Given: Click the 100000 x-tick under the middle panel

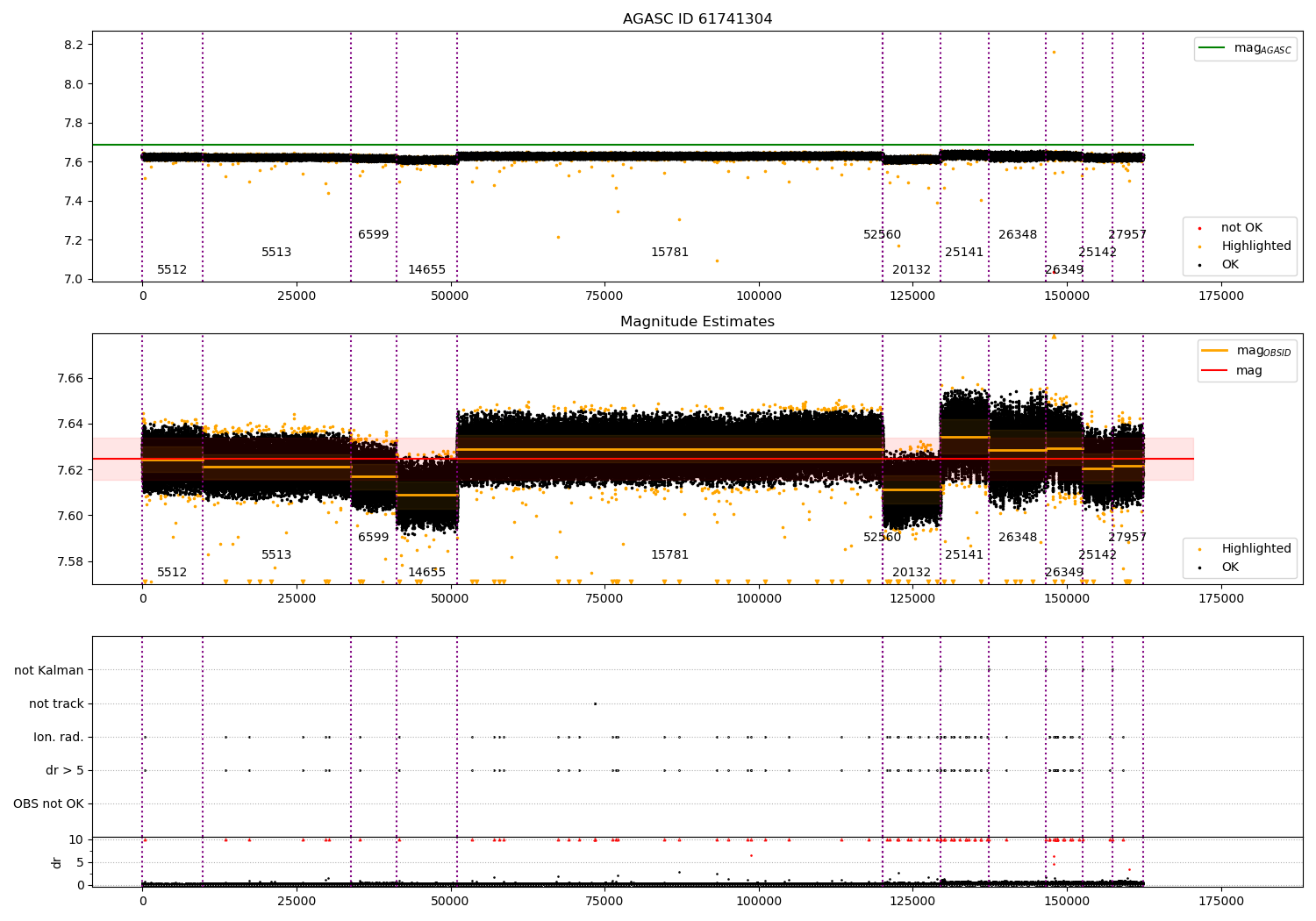Looking at the screenshot, I should coord(759,599).
